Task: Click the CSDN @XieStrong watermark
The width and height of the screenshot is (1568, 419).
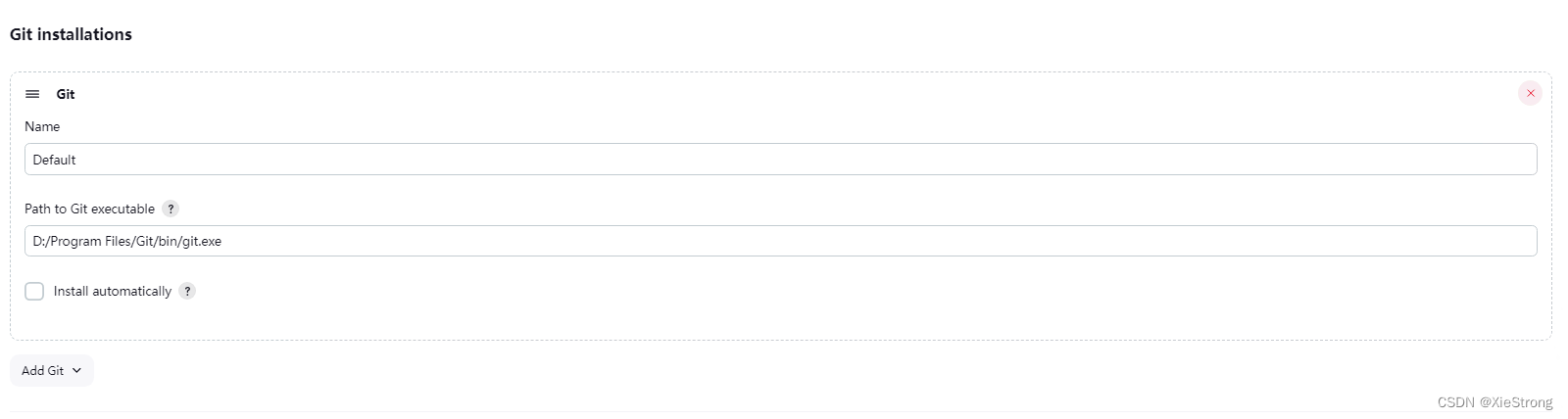Action: (1494, 402)
